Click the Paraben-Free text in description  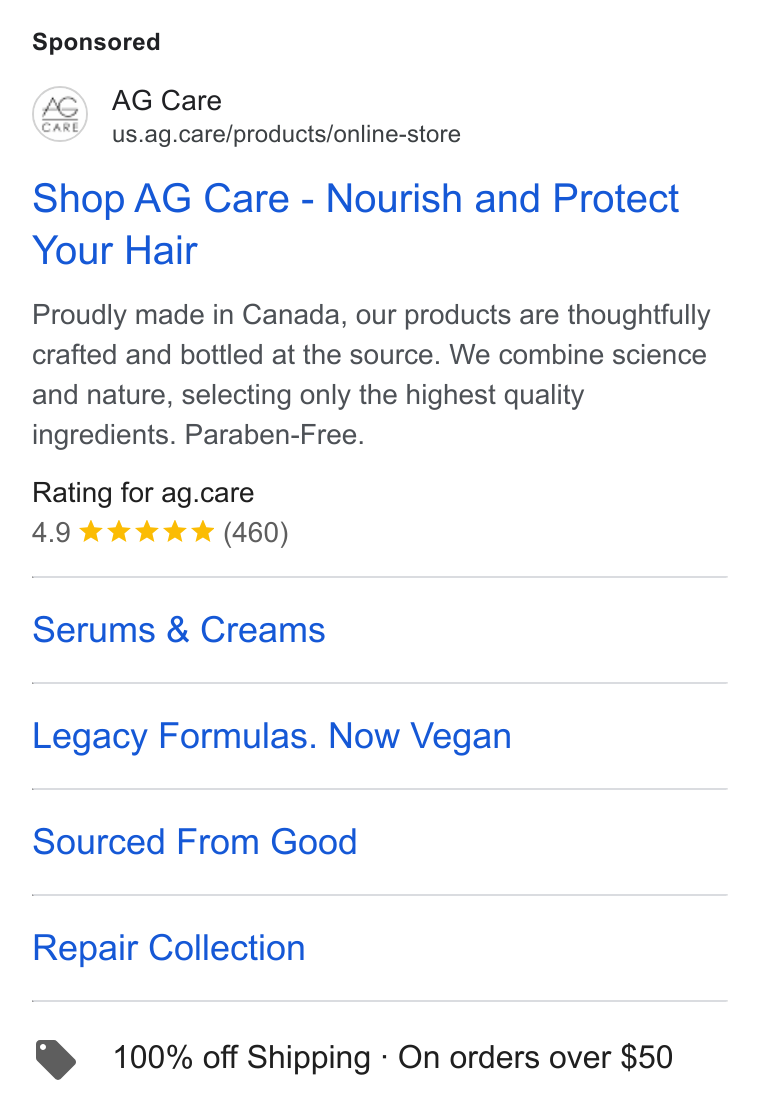click(274, 434)
